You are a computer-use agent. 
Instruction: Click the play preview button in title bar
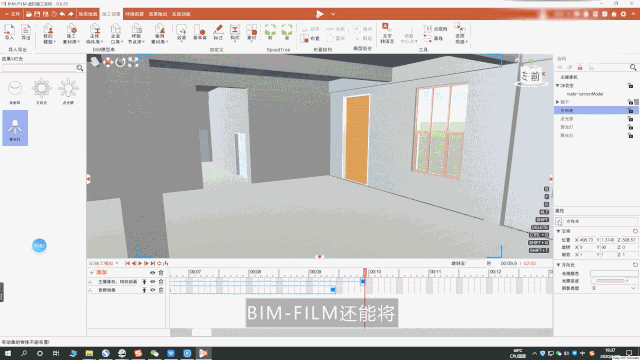tap(320, 14)
